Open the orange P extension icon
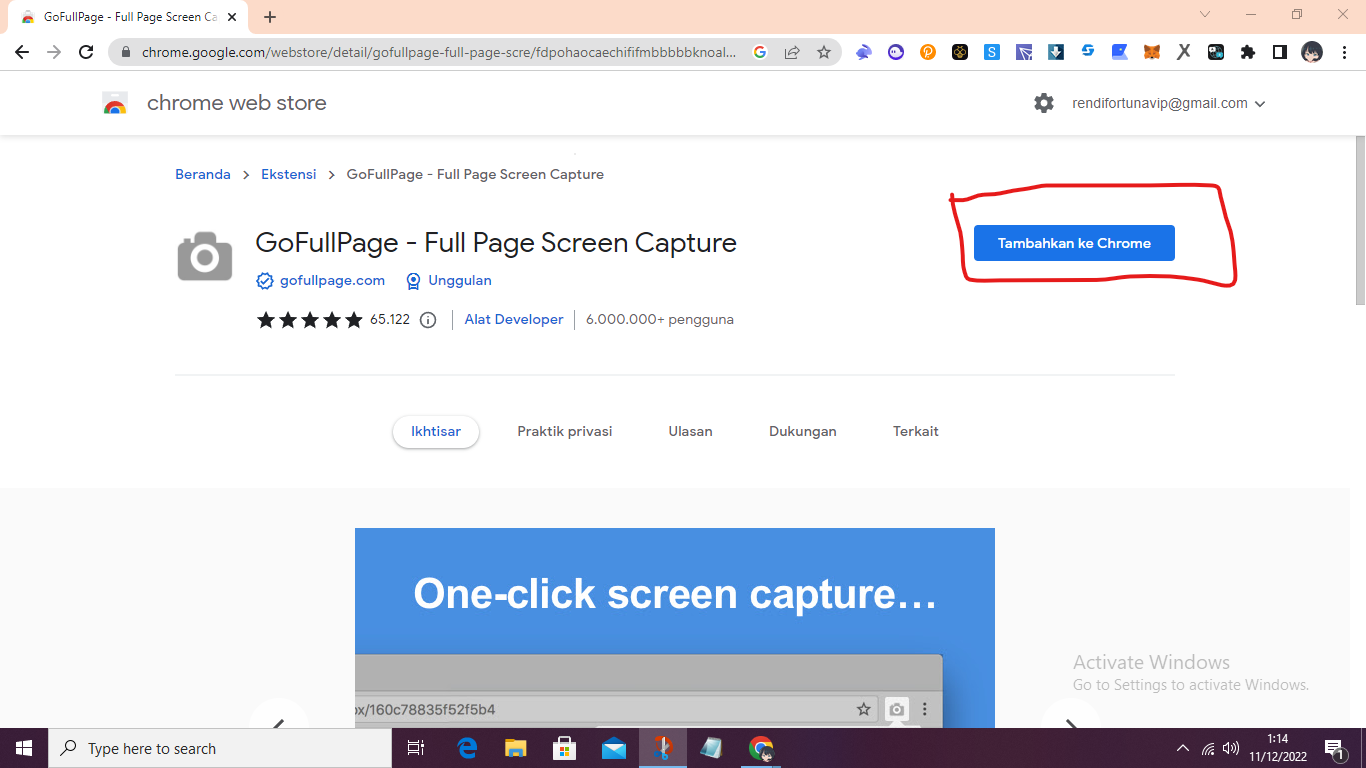The height and width of the screenshot is (768, 1366). tap(928, 52)
